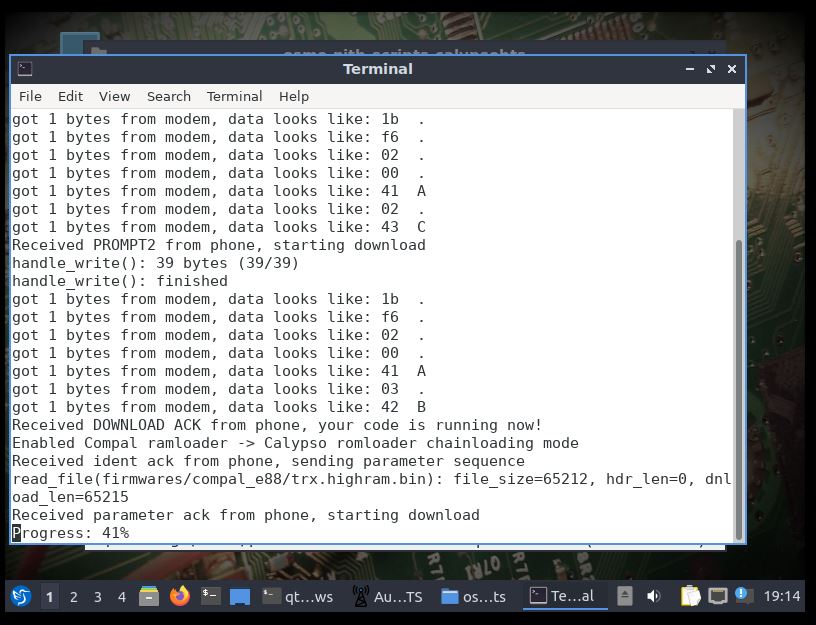The width and height of the screenshot is (816, 625).
Task: Click the update notification tray icon
Action: point(743,596)
